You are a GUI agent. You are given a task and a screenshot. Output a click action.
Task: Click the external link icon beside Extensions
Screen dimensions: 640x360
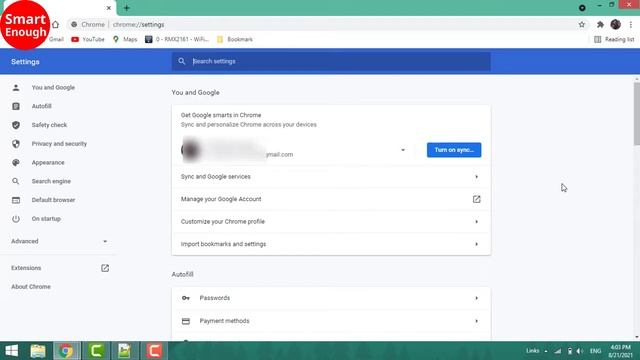[x=105, y=268]
